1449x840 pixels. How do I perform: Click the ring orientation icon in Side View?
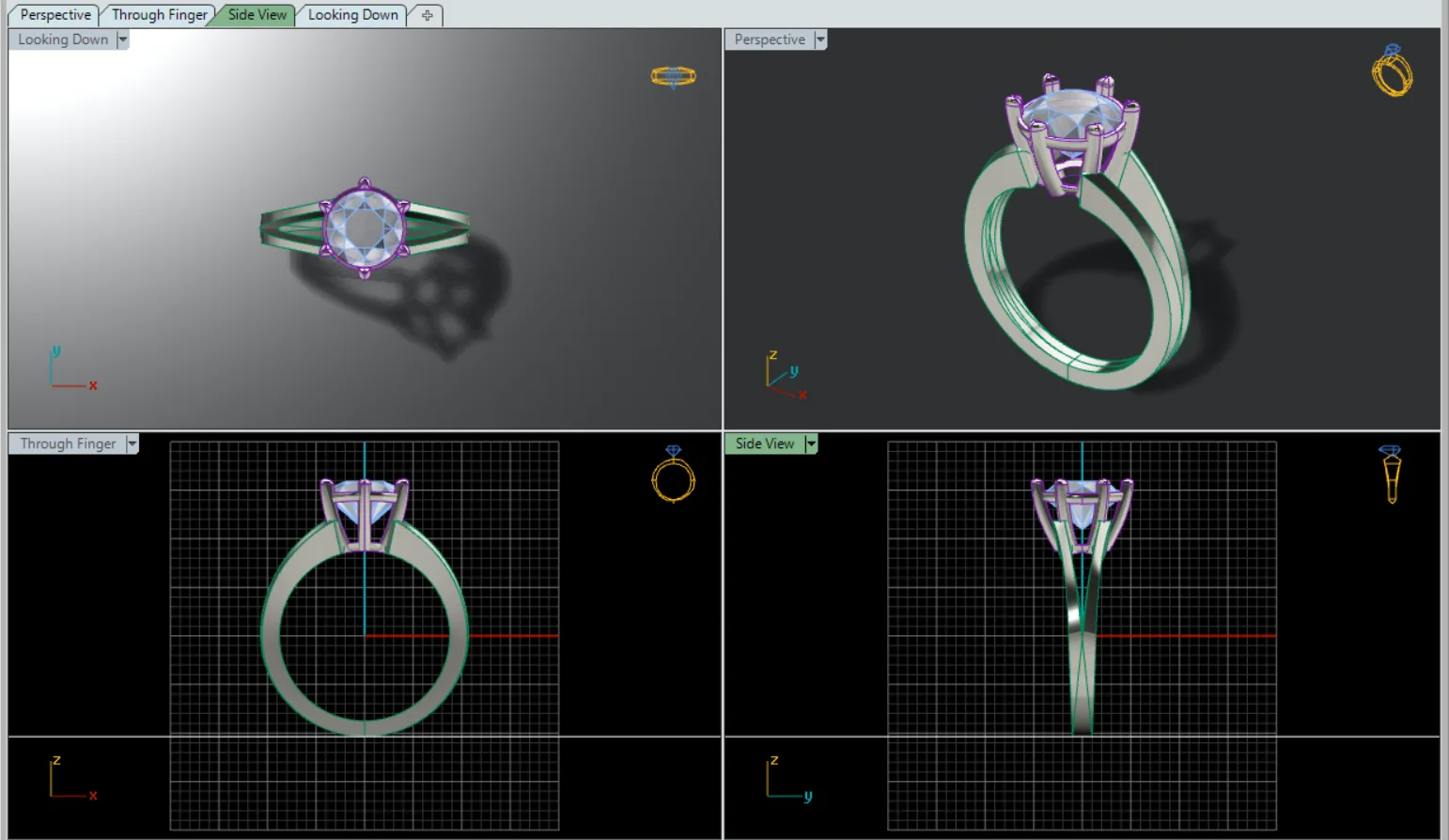[1391, 474]
